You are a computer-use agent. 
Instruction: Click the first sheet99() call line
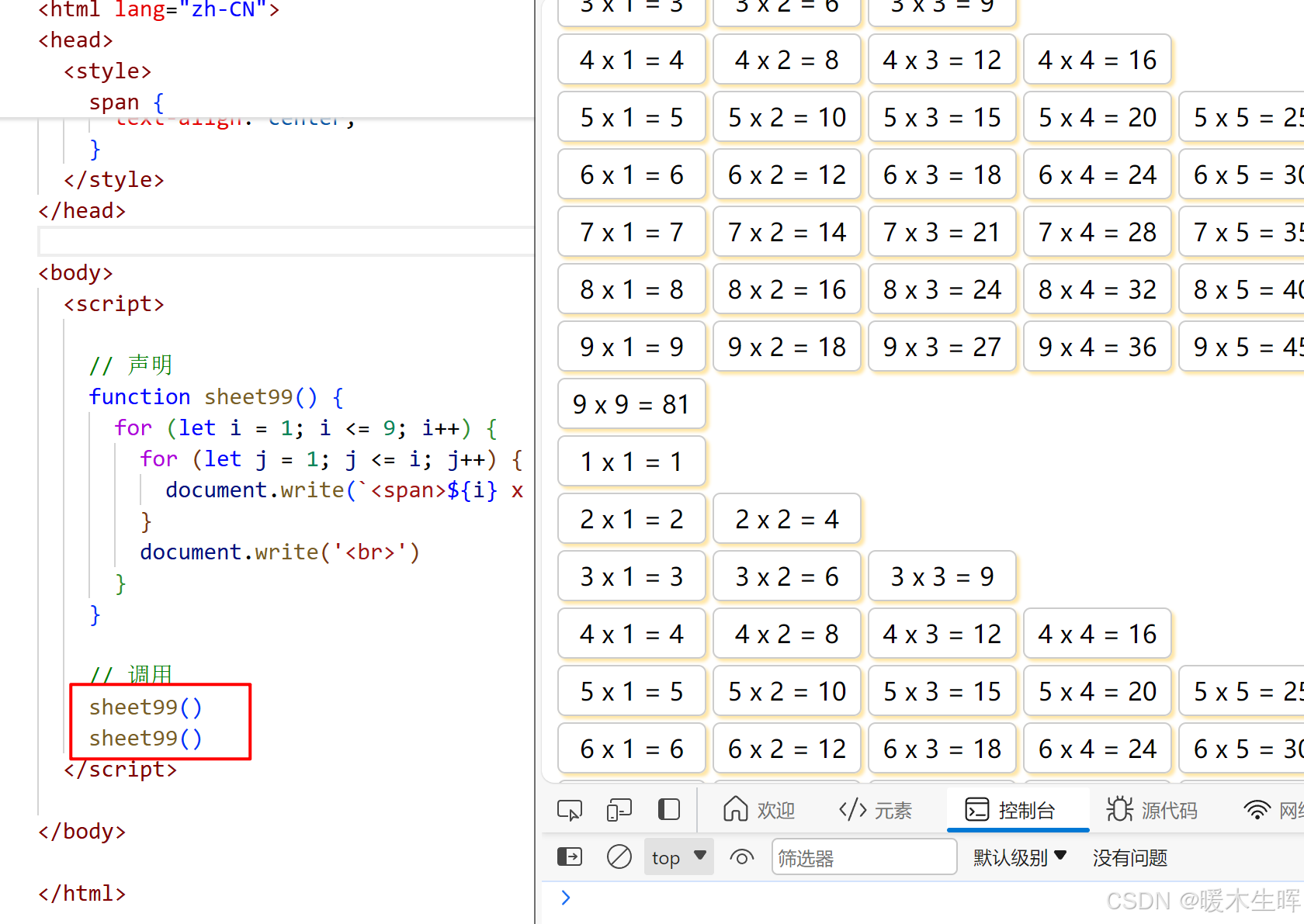click(145, 707)
